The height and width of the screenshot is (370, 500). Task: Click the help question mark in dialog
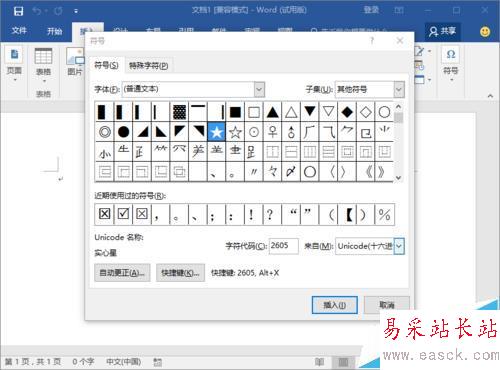tap(372, 41)
